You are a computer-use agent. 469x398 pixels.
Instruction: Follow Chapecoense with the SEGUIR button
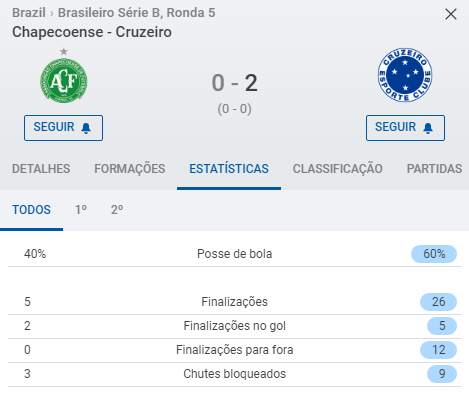[63, 128]
